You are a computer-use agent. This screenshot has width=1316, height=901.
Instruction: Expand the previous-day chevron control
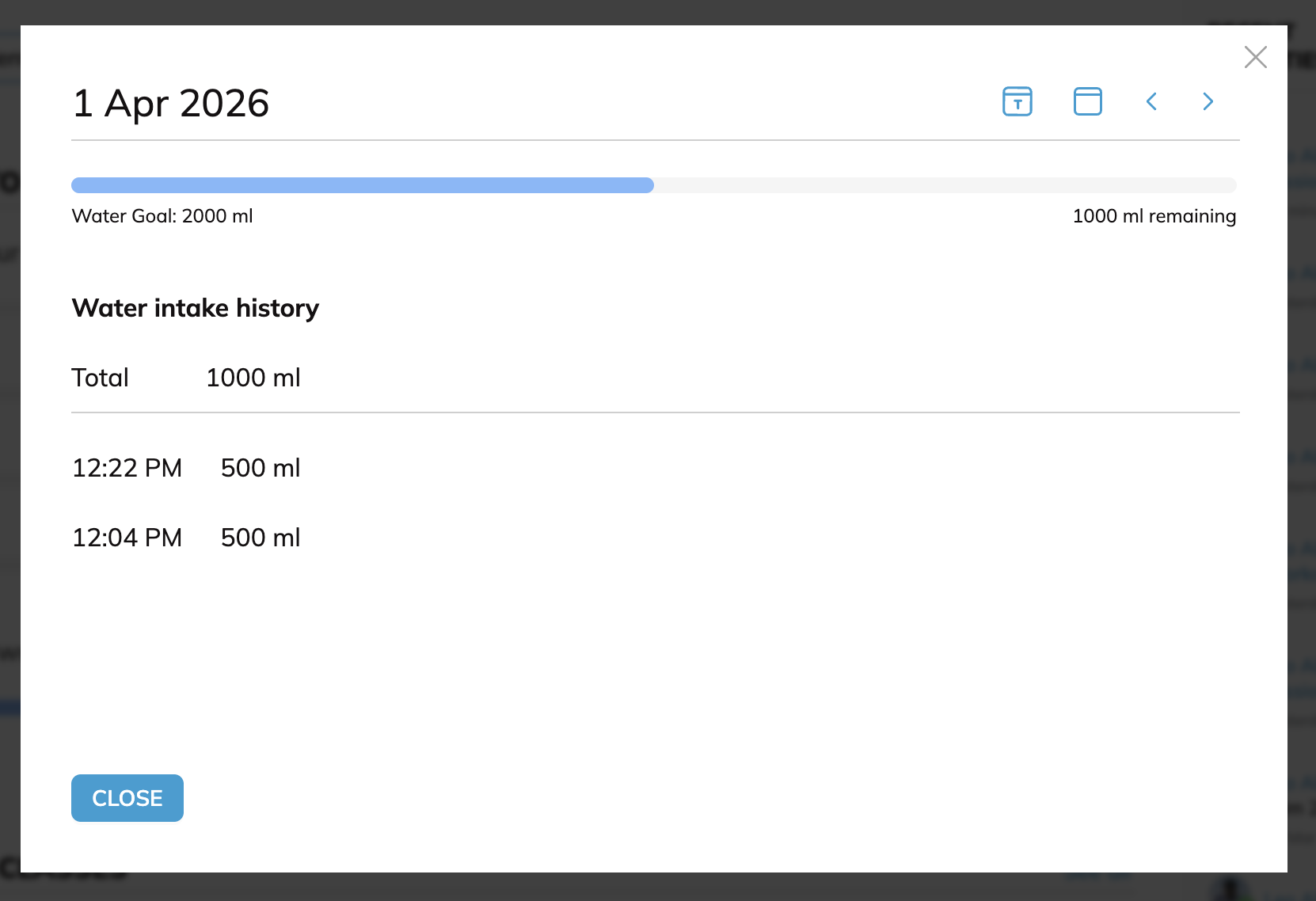coord(1152,101)
